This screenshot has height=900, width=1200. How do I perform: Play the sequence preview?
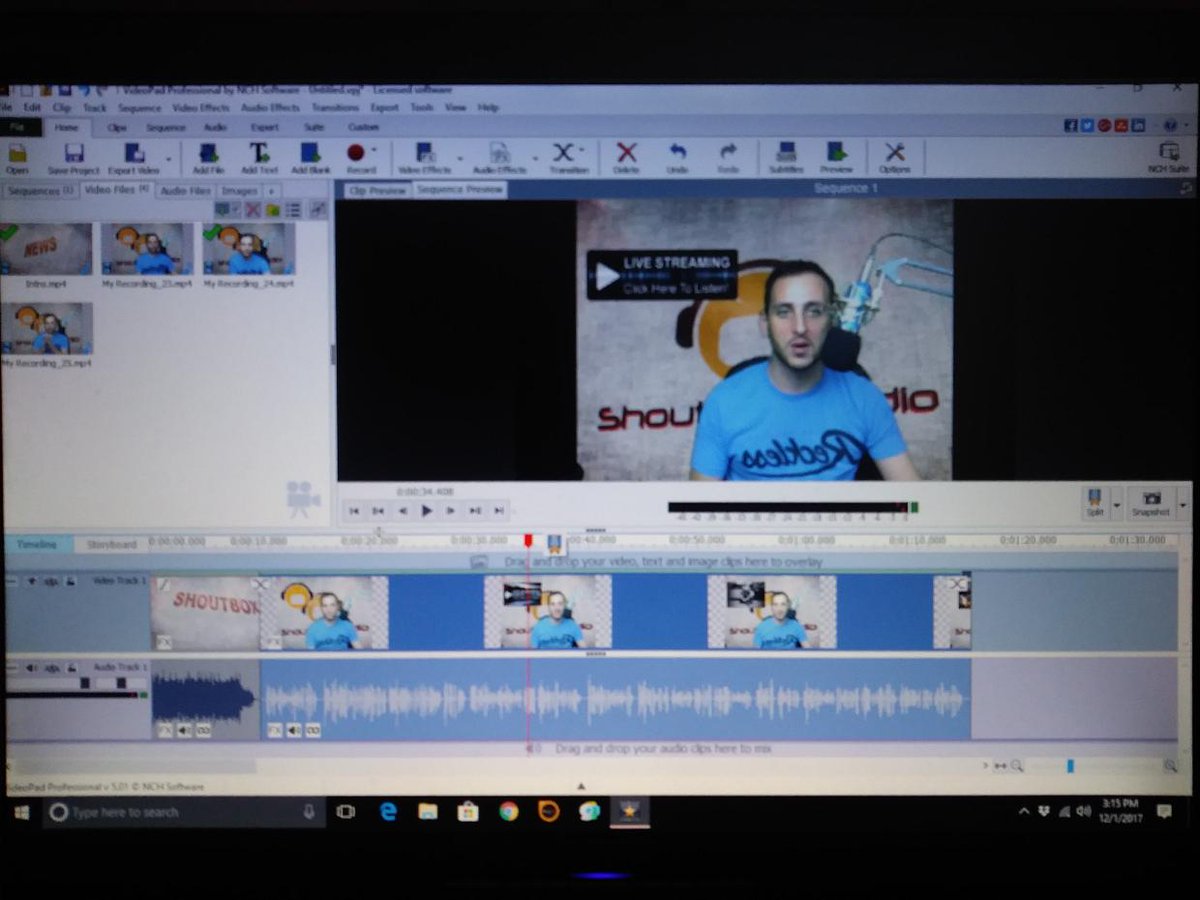coord(427,510)
